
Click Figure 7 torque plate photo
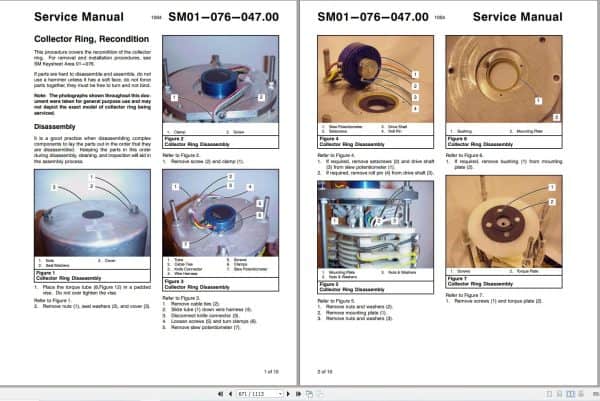click(x=504, y=221)
